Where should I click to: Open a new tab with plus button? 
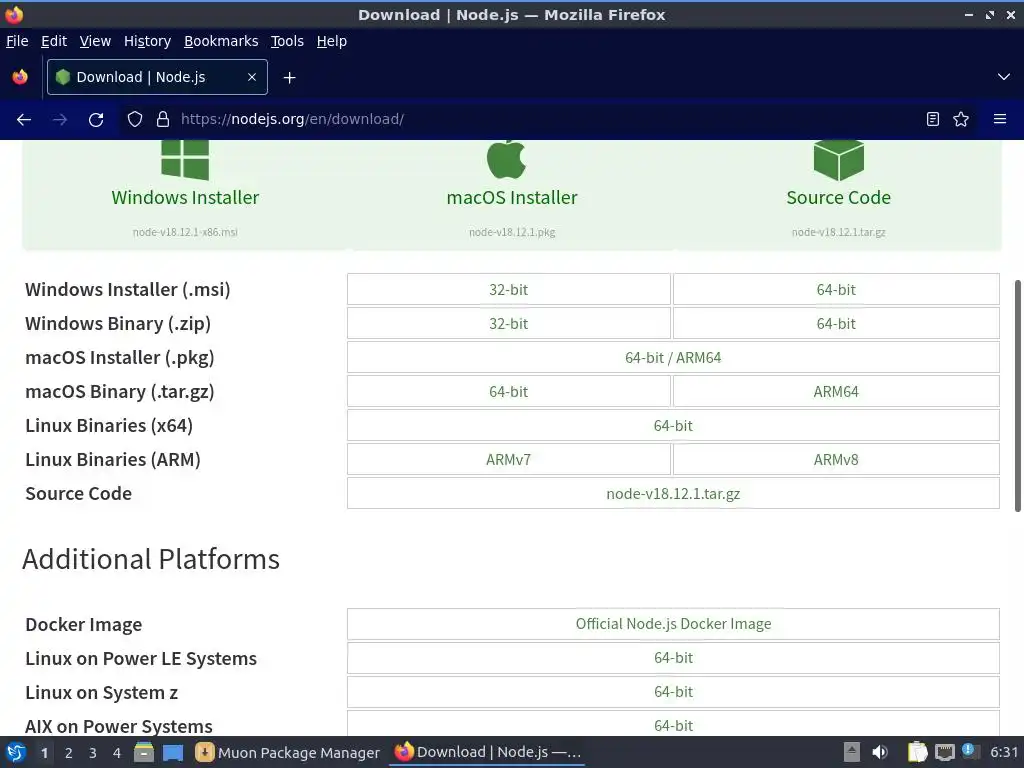pyautogui.click(x=289, y=78)
